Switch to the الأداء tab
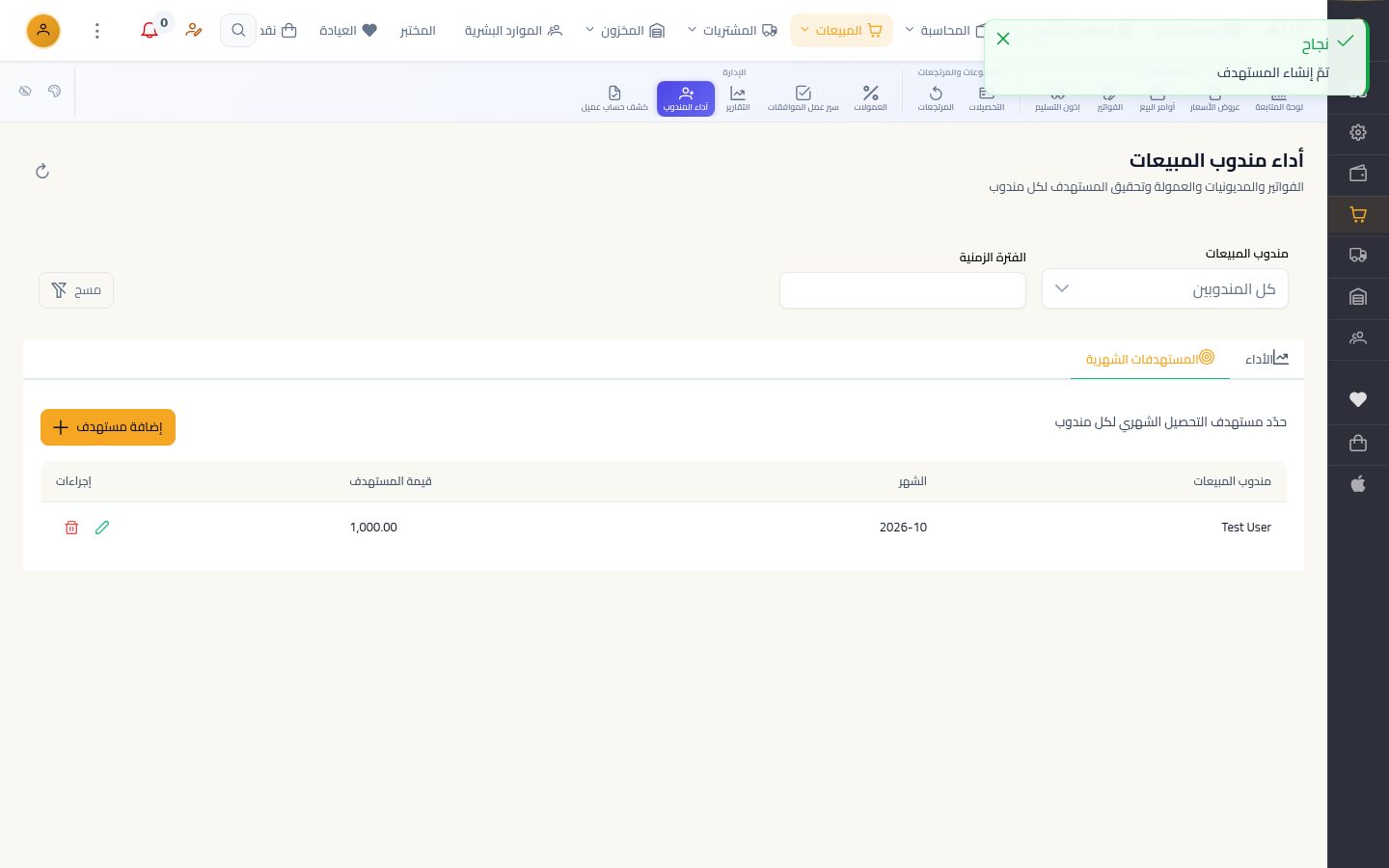The width and height of the screenshot is (1389, 868). point(1266,359)
